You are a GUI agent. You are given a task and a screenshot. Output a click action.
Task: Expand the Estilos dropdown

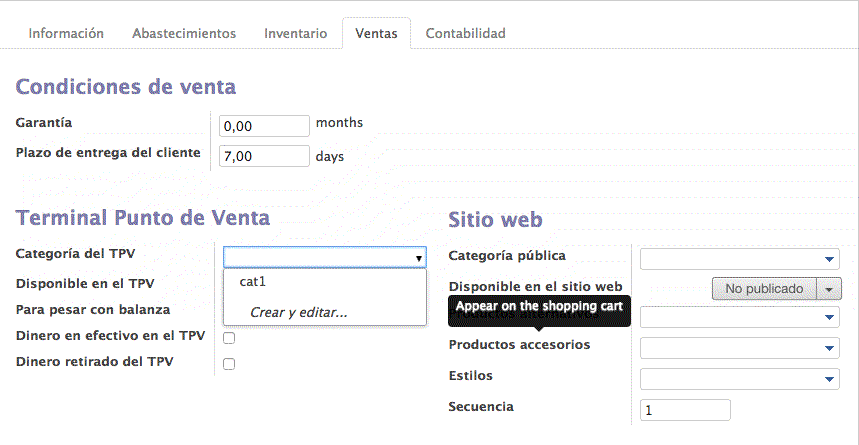(x=830, y=380)
